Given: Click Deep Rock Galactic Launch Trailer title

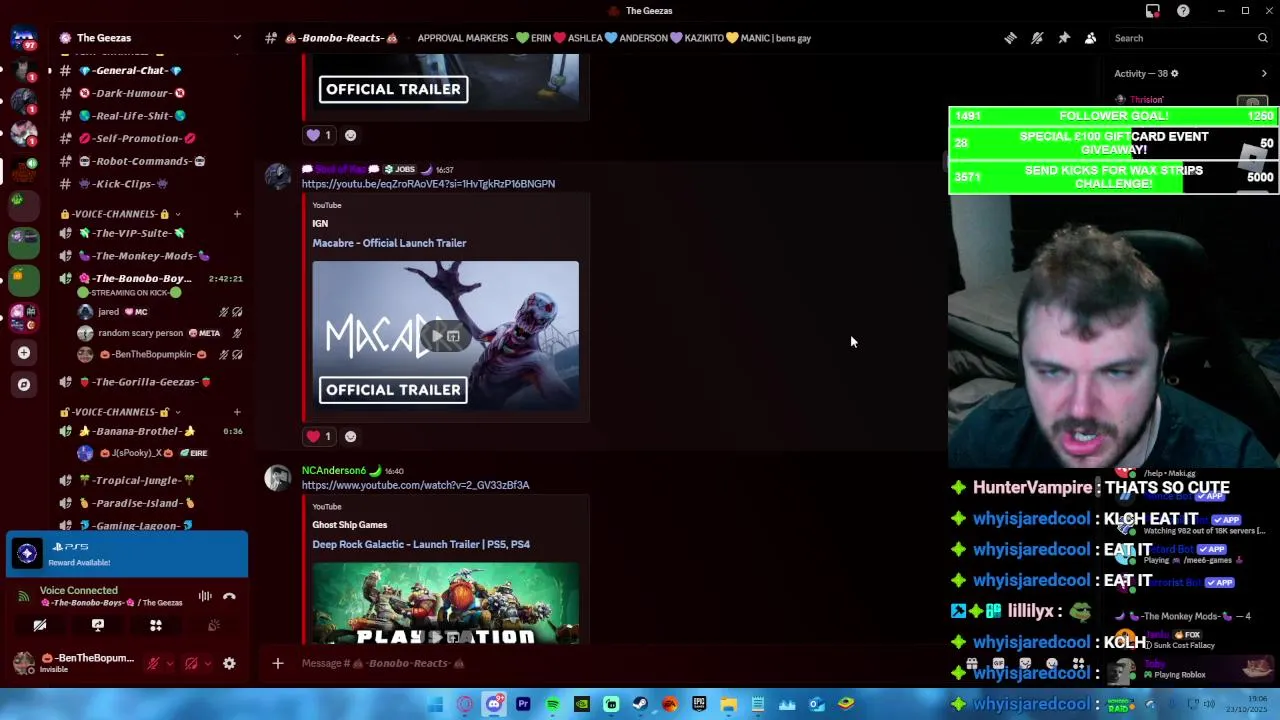Looking at the screenshot, I should coord(421,544).
